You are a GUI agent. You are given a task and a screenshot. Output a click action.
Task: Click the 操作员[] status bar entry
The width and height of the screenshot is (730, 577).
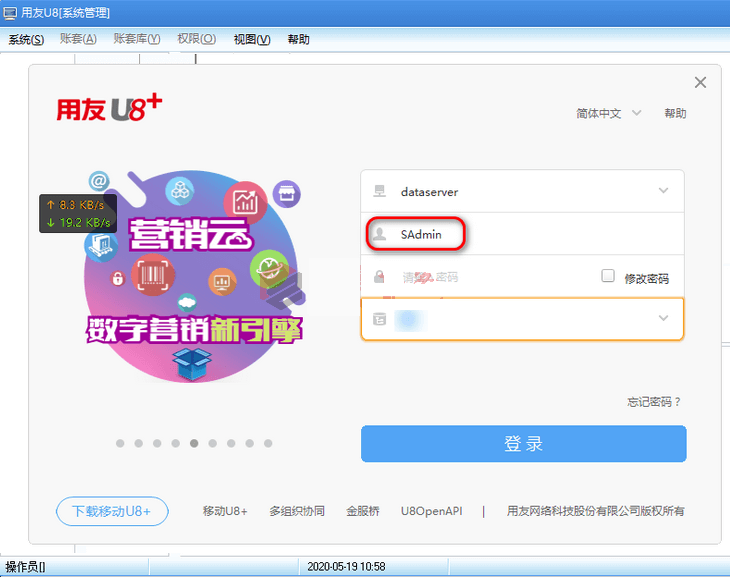(x=26, y=567)
